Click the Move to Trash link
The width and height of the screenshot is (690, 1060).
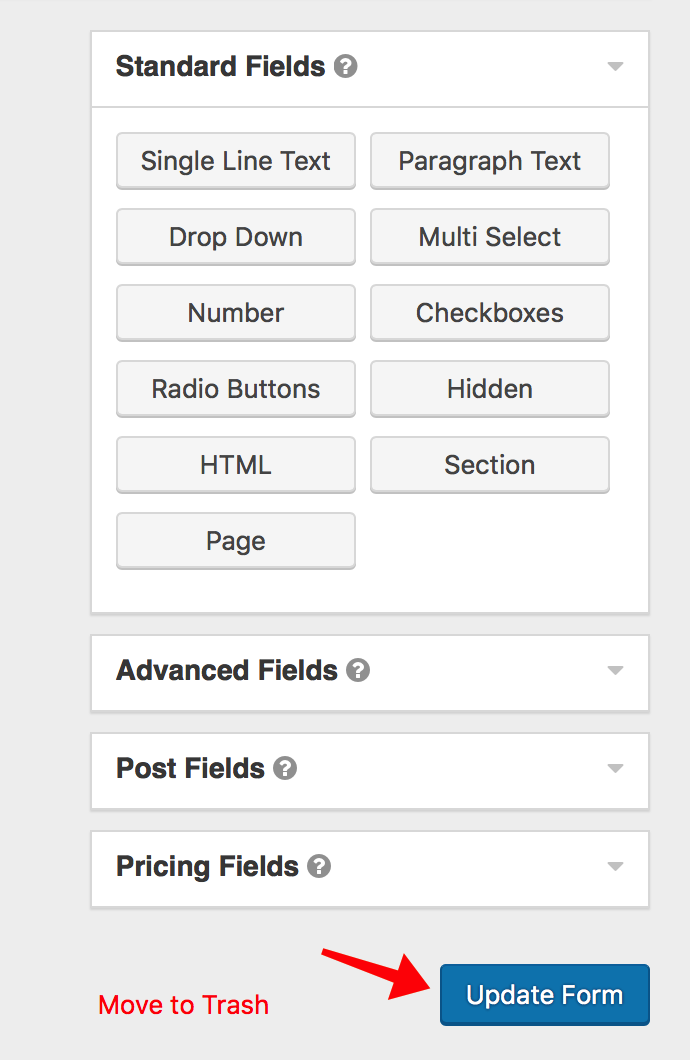point(184,1005)
